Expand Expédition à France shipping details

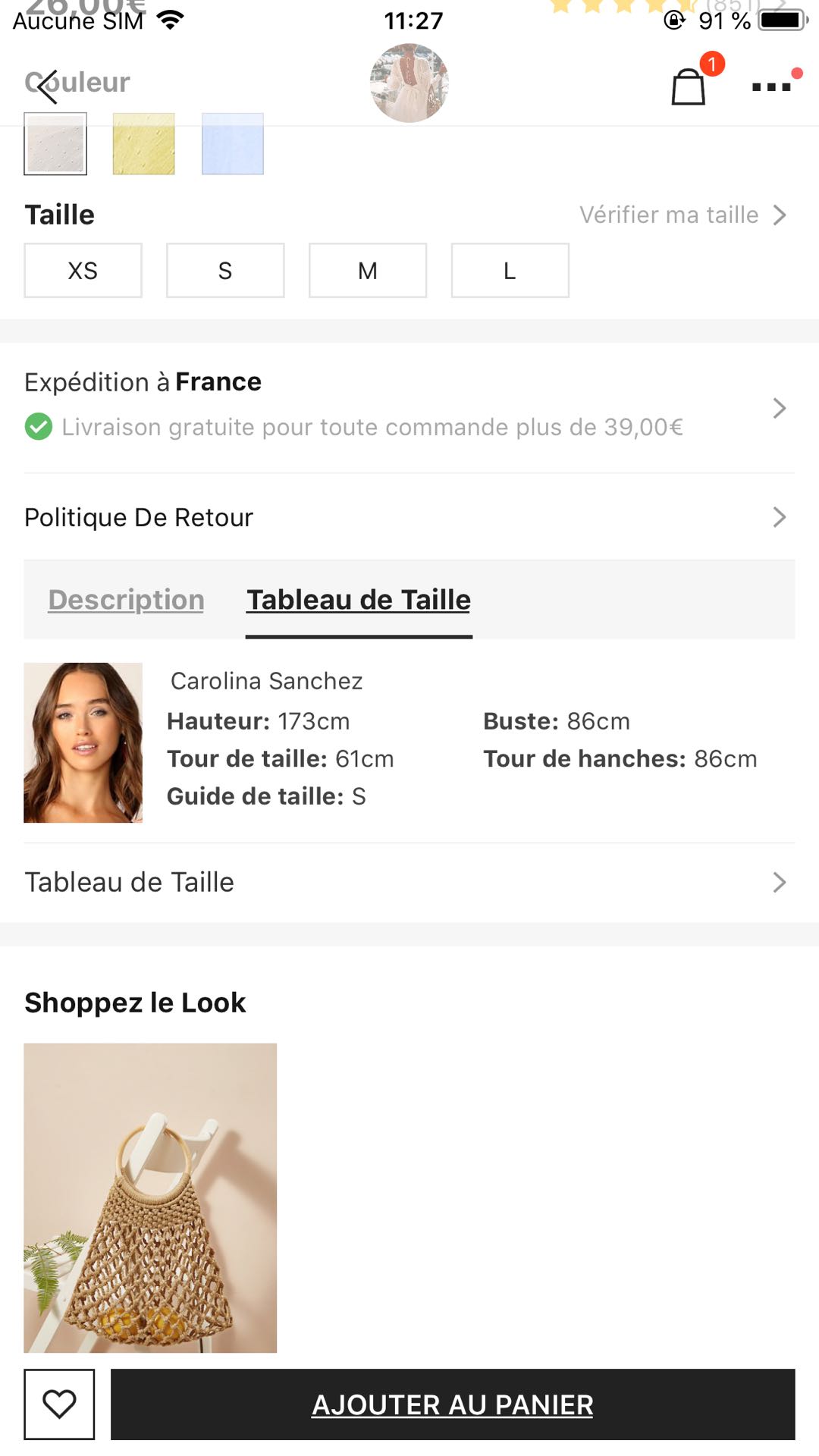click(x=779, y=408)
